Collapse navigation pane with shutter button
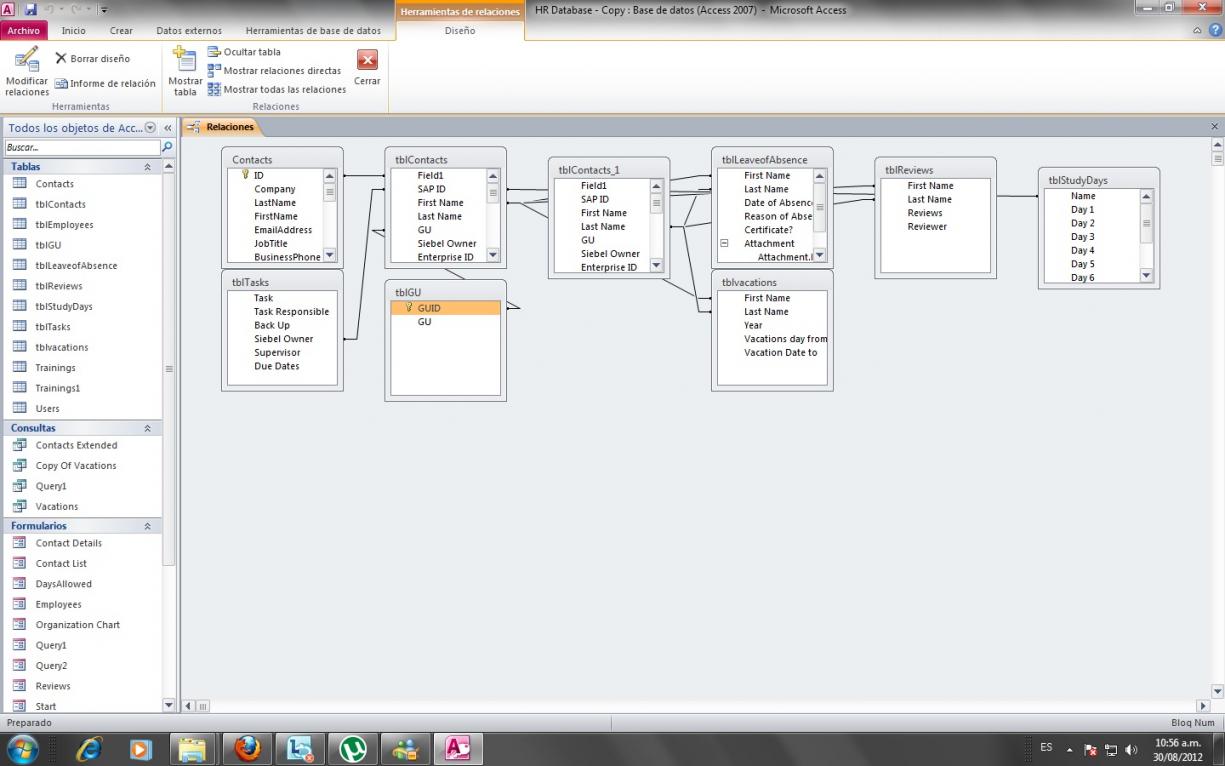This screenshot has width=1225, height=766. pyautogui.click(x=168, y=128)
